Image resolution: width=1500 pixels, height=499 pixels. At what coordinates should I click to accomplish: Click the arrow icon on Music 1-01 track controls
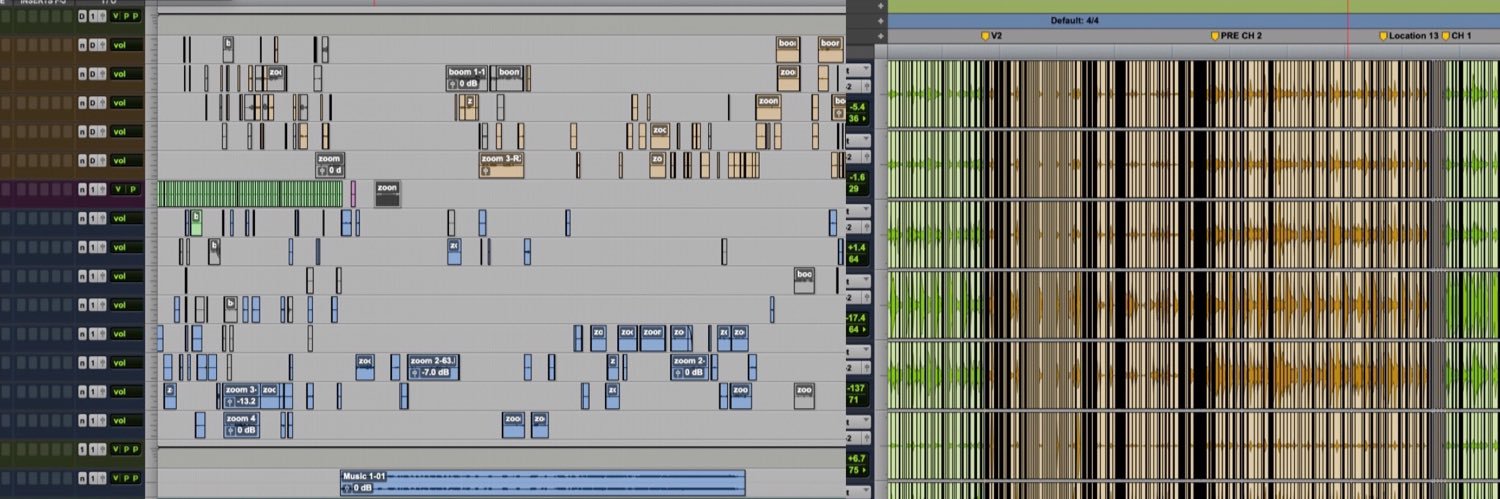point(103,479)
